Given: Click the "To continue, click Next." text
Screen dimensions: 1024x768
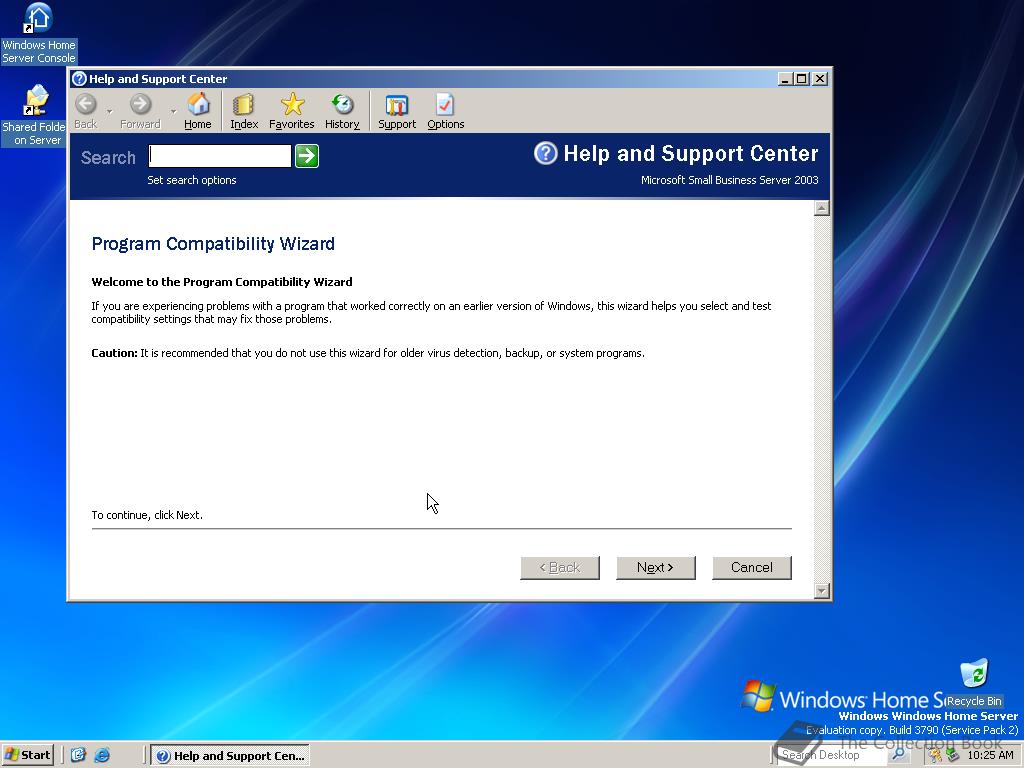Looking at the screenshot, I should 147,515.
